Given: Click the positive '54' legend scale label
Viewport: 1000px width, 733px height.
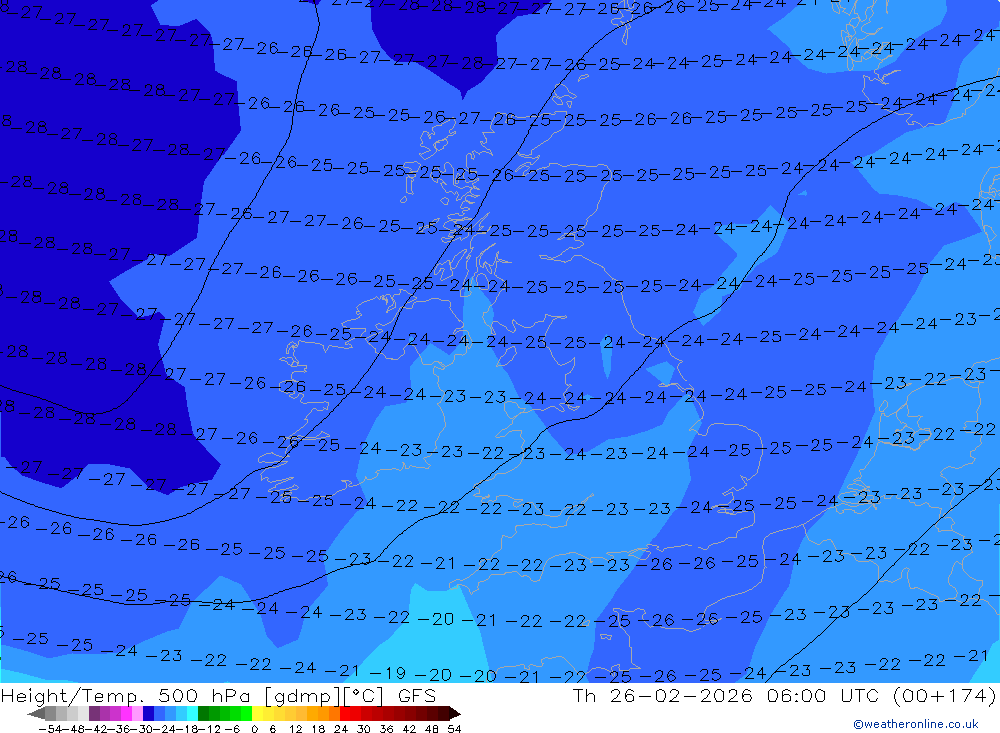Looking at the screenshot, I should [454, 729].
